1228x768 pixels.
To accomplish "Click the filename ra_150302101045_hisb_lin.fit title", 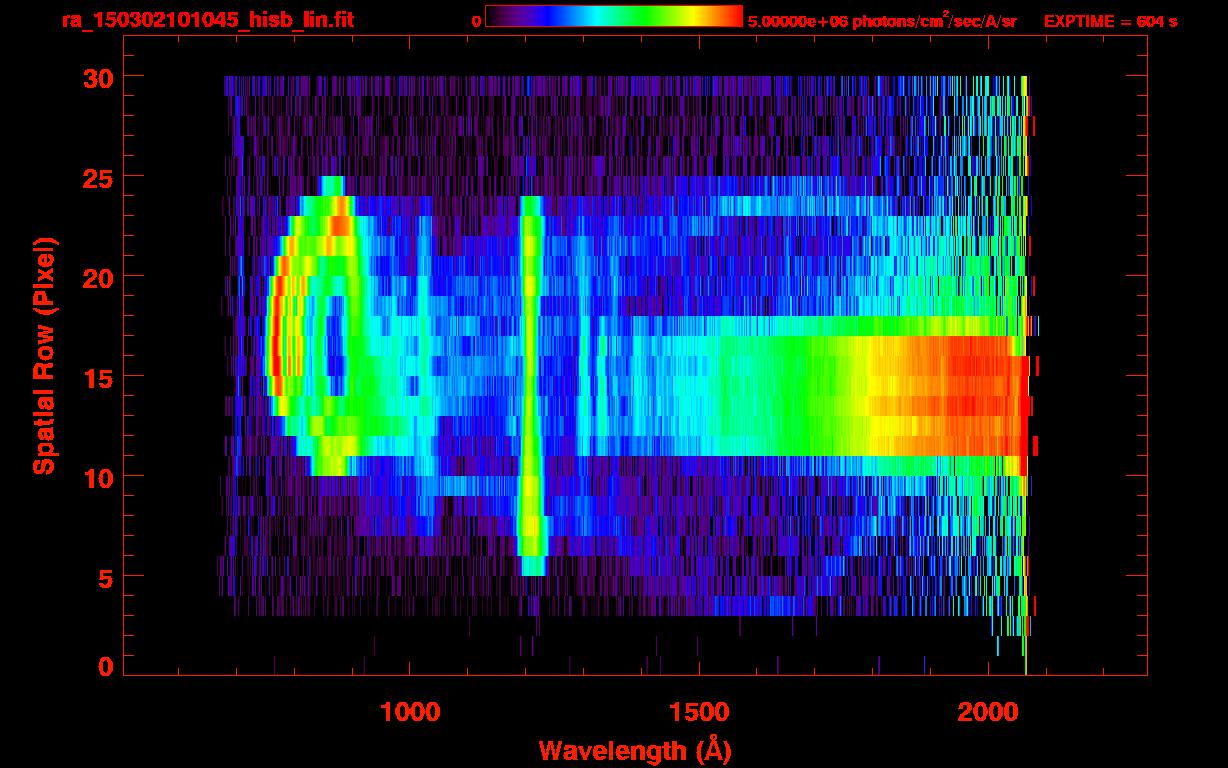I will [x=207, y=20].
